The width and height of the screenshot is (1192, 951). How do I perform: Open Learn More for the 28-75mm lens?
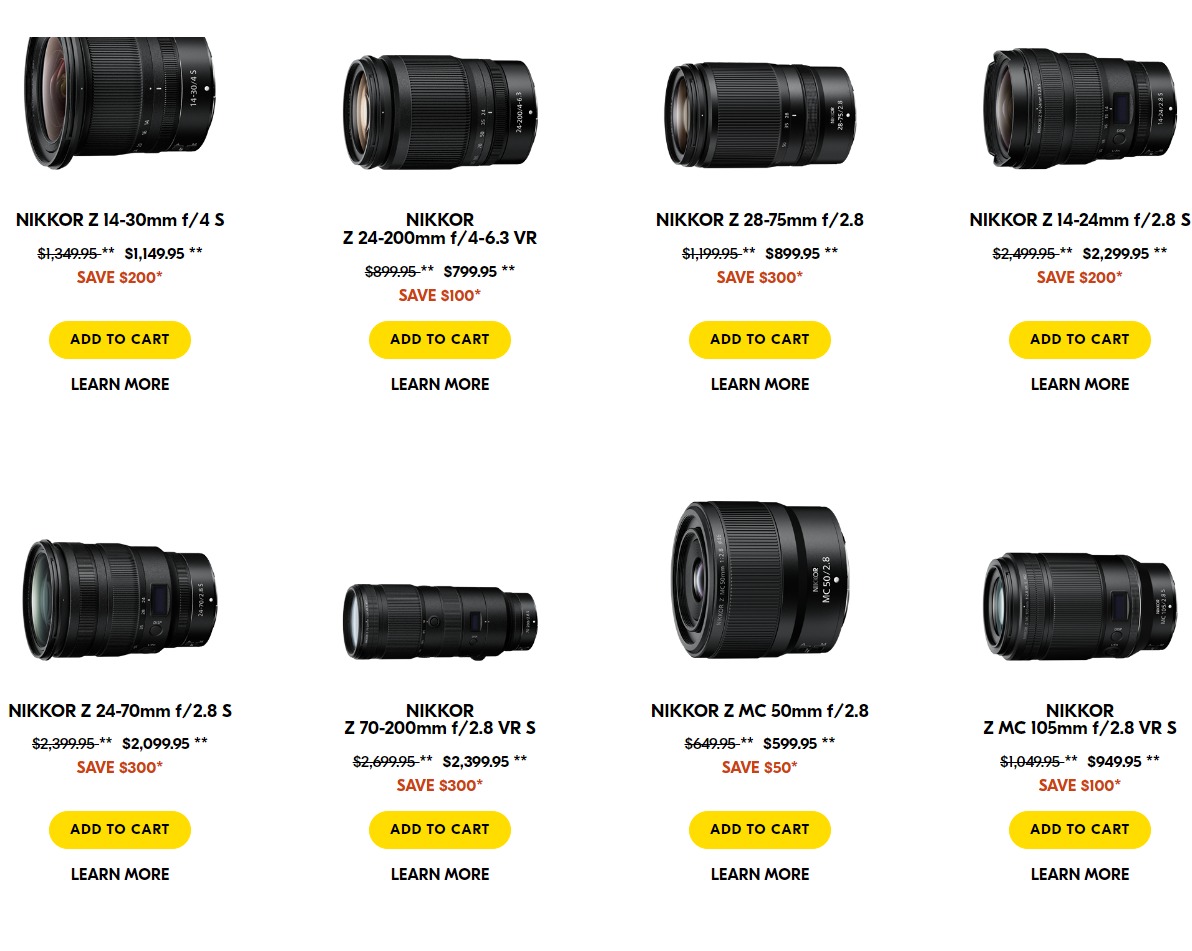point(760,385)
